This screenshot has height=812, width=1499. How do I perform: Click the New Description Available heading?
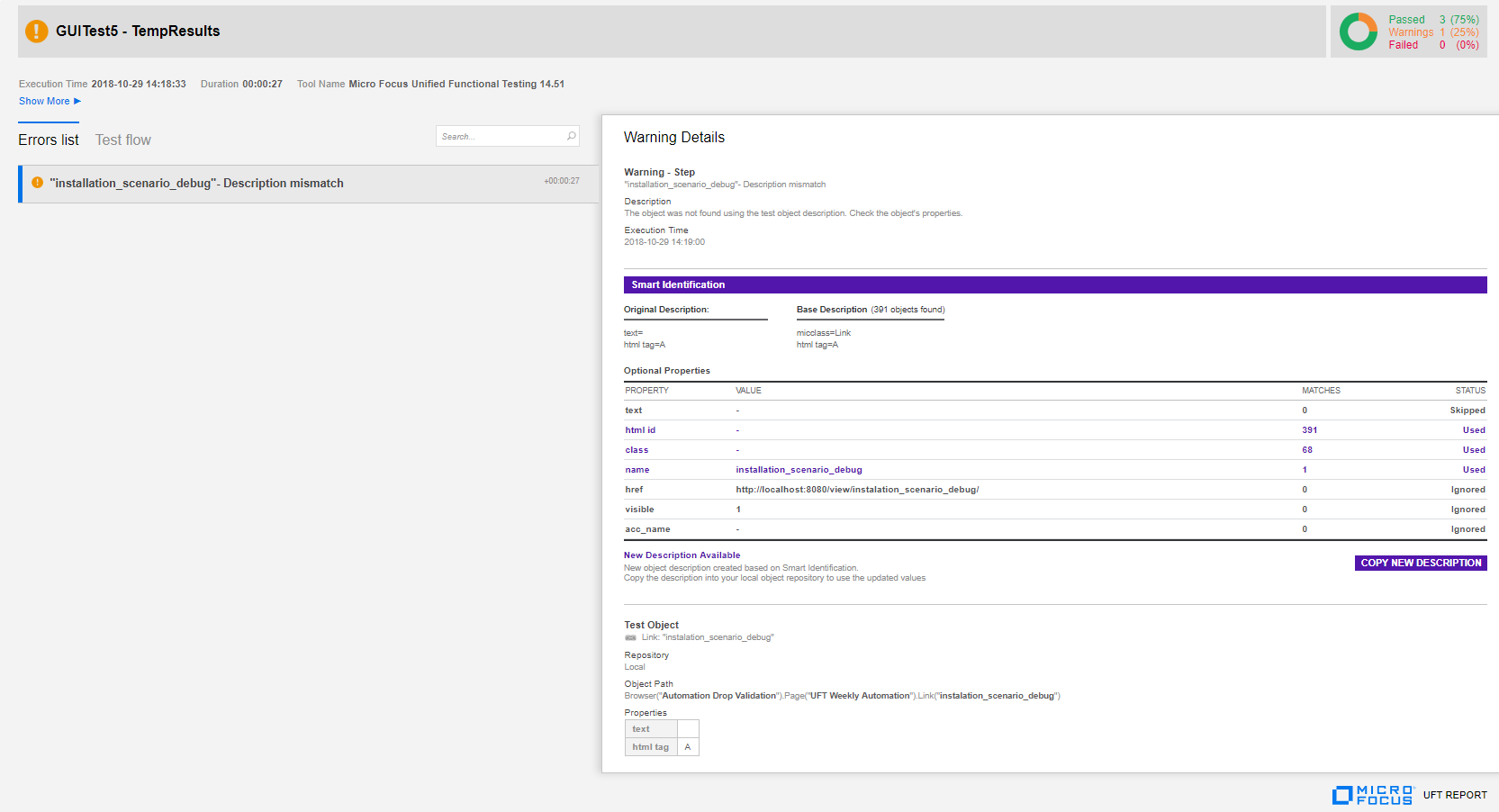[x=682, y=555]
